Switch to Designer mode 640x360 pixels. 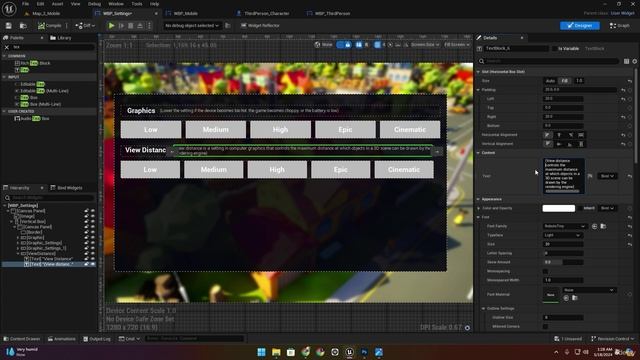pyautogui.click(x=580, y=25)
